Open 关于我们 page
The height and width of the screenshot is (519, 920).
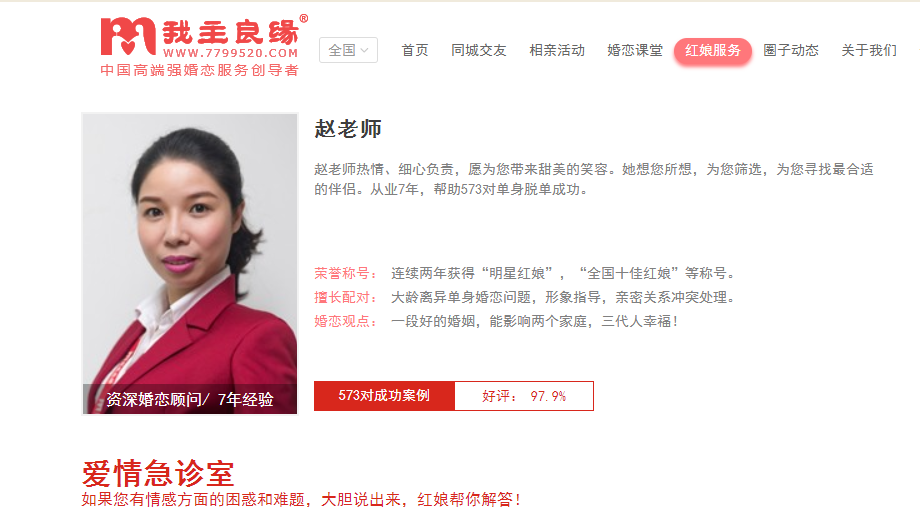coord(869,50)
